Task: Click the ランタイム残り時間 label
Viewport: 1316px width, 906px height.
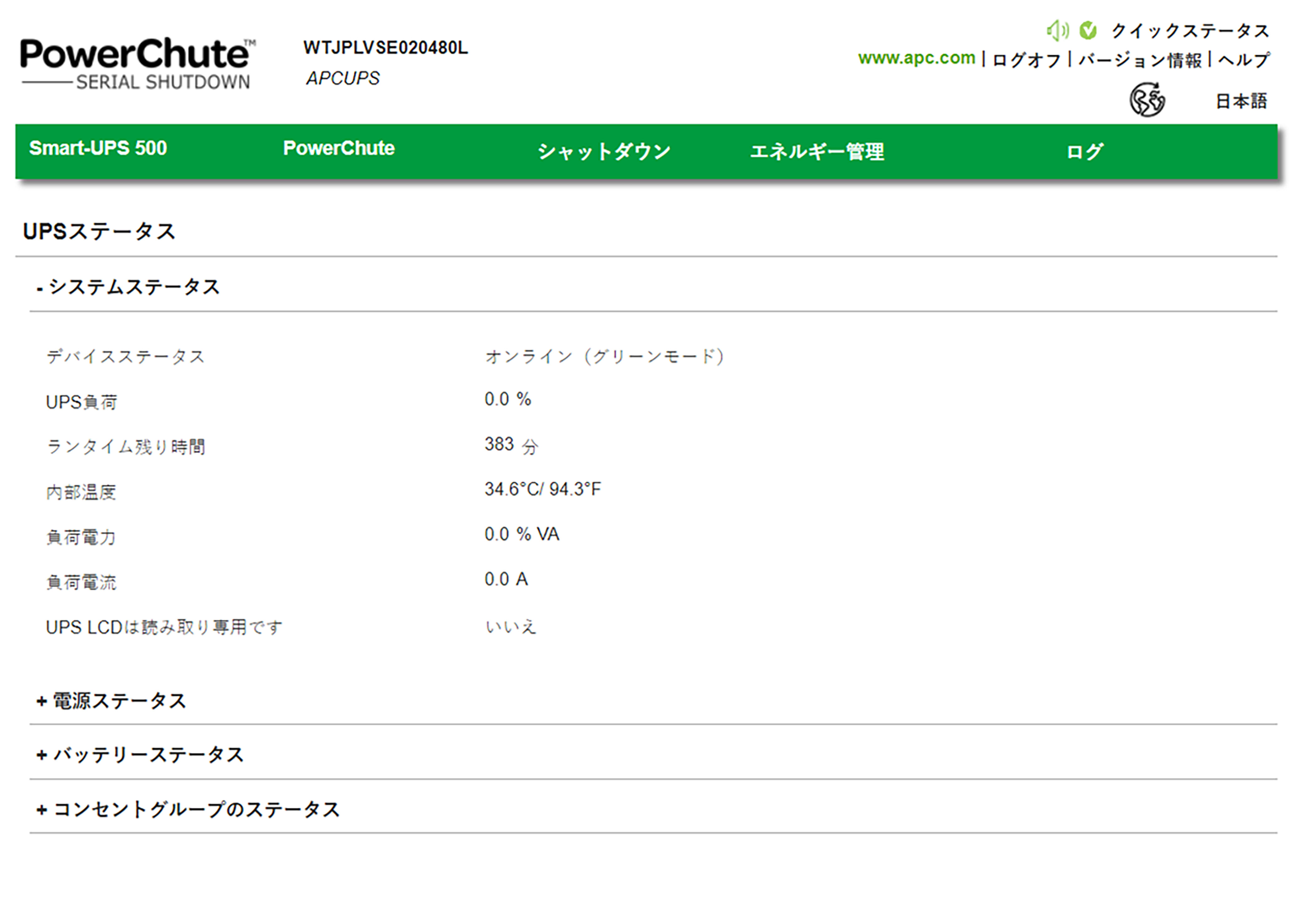Action: (125, 447)
